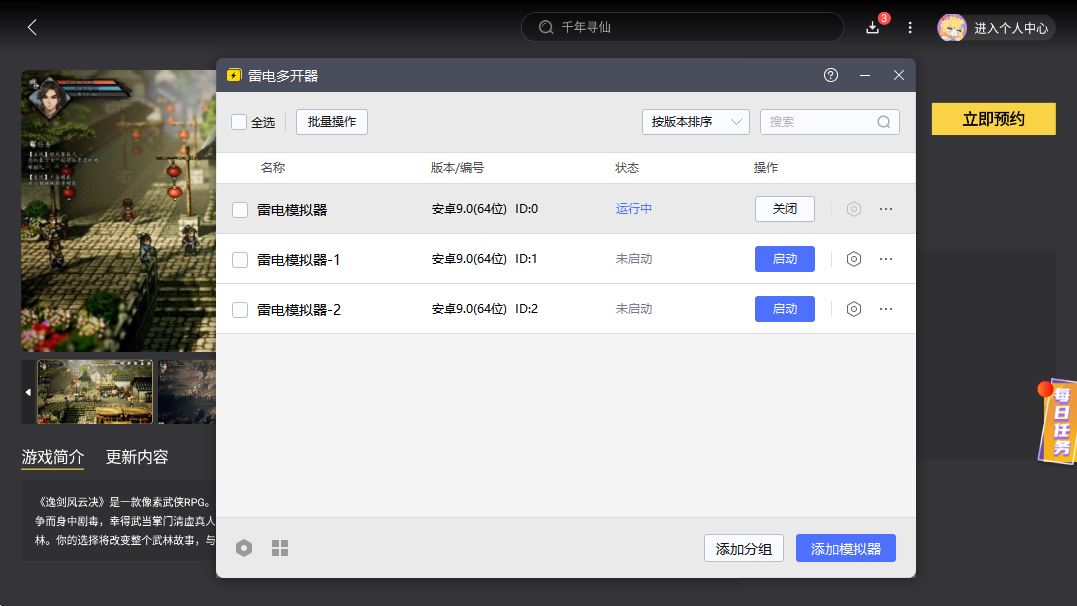Expand the 按版本排序 dropdown
This screenshot has height=606, width=1077.
(695, 122)
